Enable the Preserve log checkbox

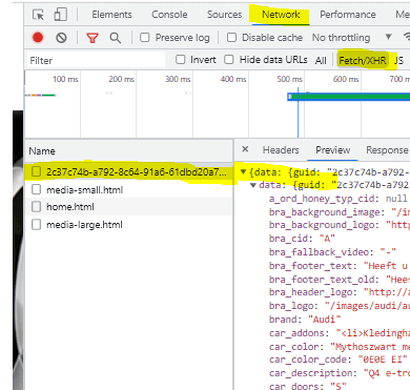point(144,37)
